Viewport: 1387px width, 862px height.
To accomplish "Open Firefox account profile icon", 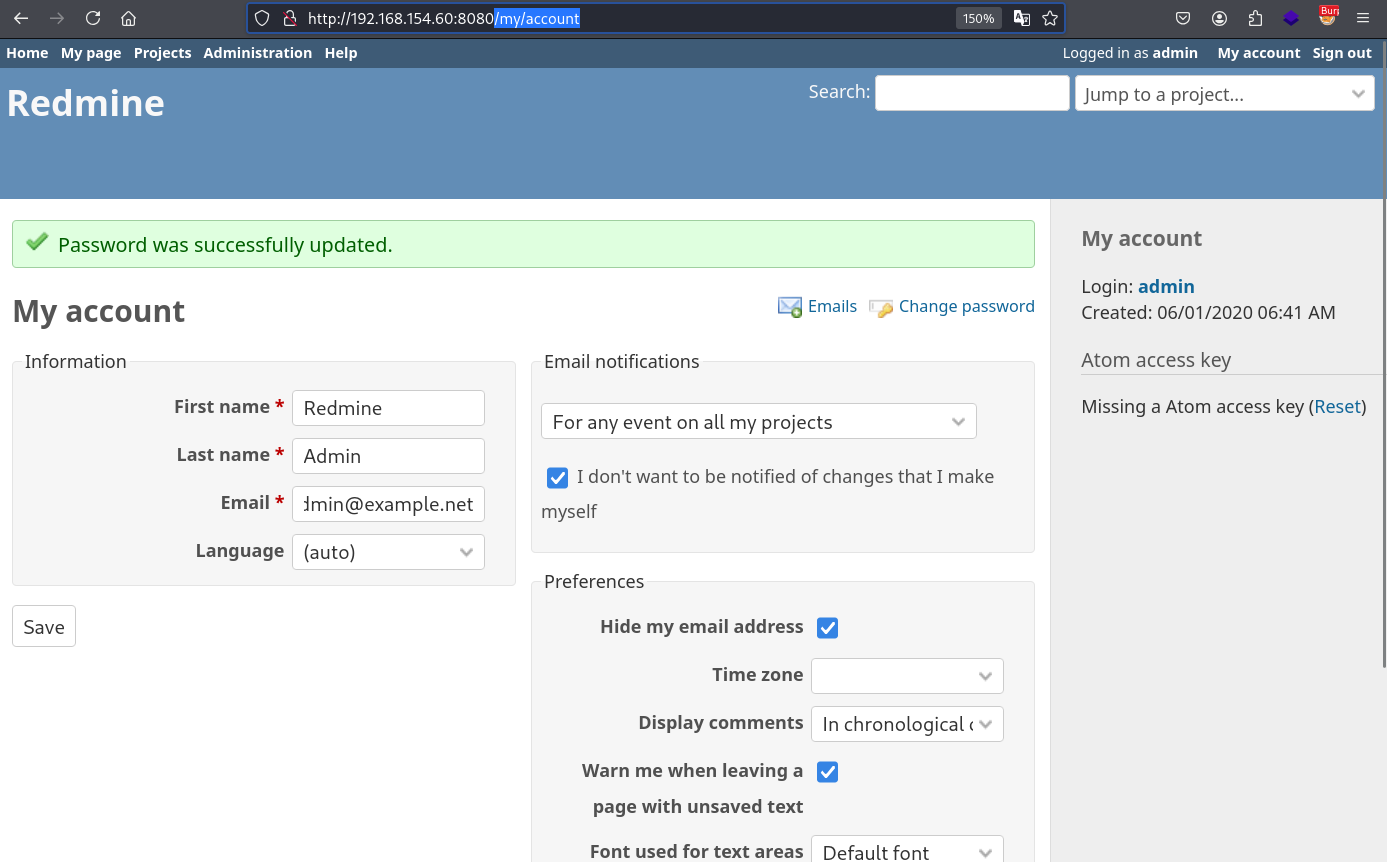I will (x=1219, y=18).
